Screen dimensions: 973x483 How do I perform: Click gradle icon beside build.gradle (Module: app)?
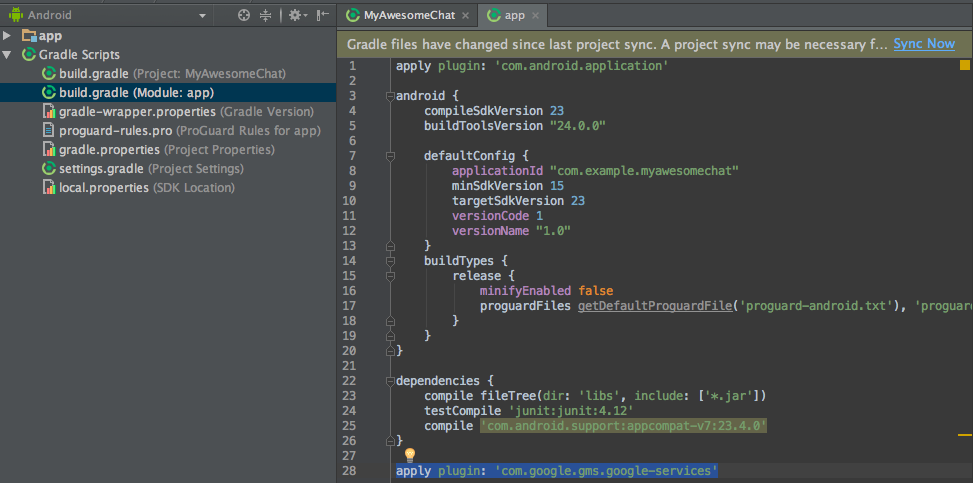coord(48,93)
